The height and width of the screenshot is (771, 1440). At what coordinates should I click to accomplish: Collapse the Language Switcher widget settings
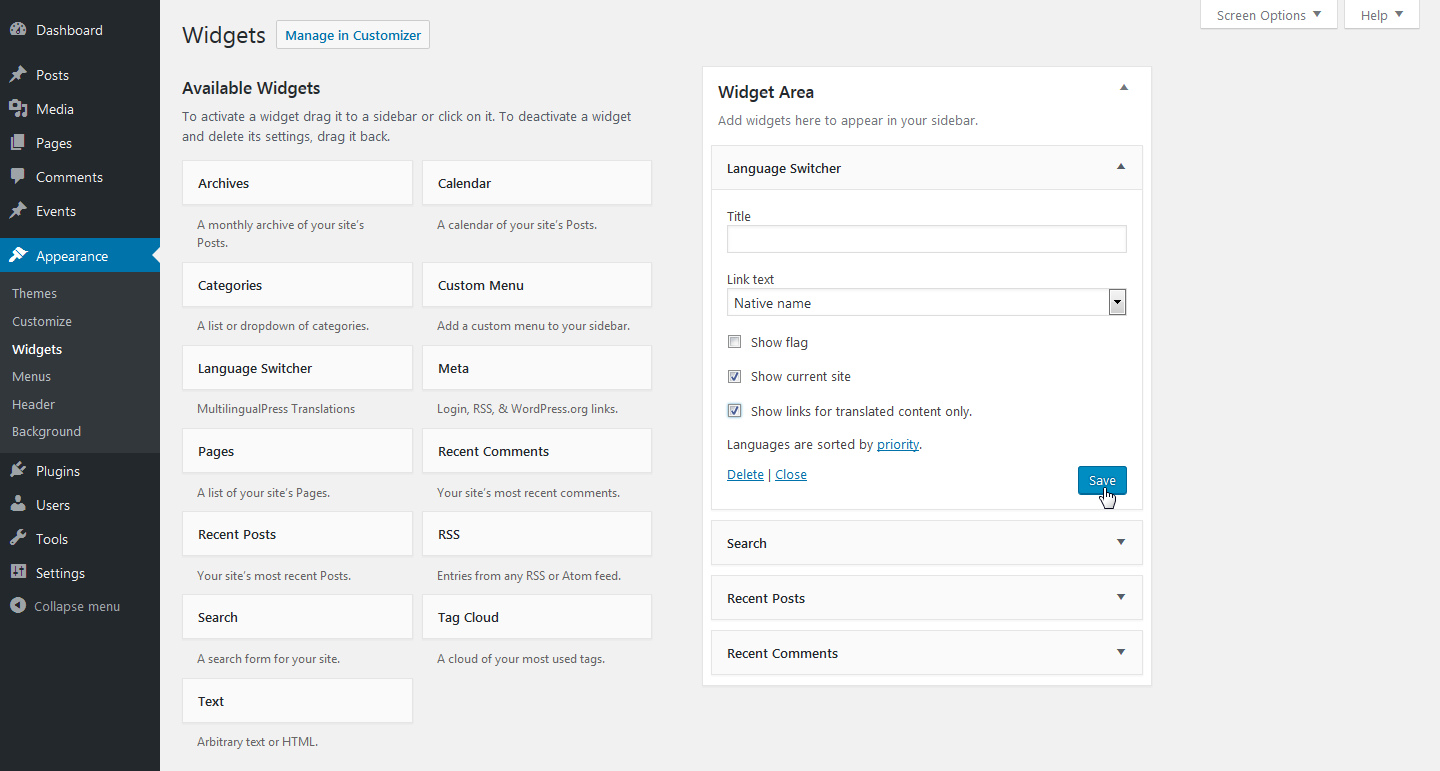1120,167
